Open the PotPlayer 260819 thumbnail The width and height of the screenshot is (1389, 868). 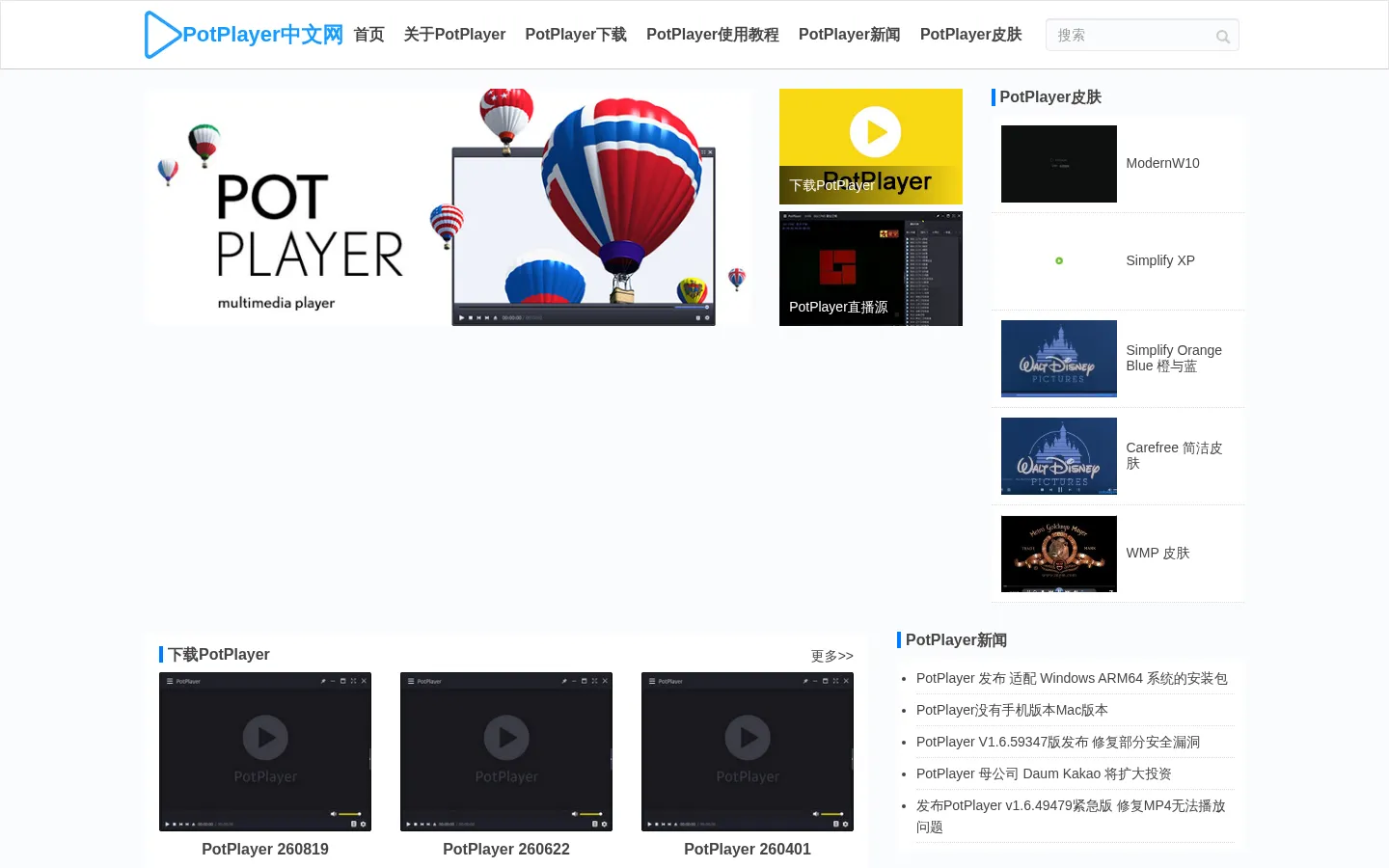[x=265, y=752]
